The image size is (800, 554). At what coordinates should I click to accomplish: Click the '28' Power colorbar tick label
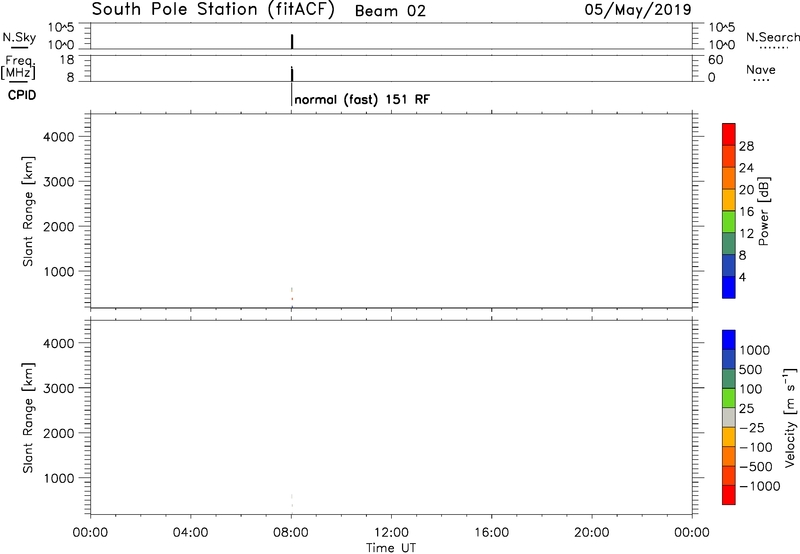click(746, 146)
